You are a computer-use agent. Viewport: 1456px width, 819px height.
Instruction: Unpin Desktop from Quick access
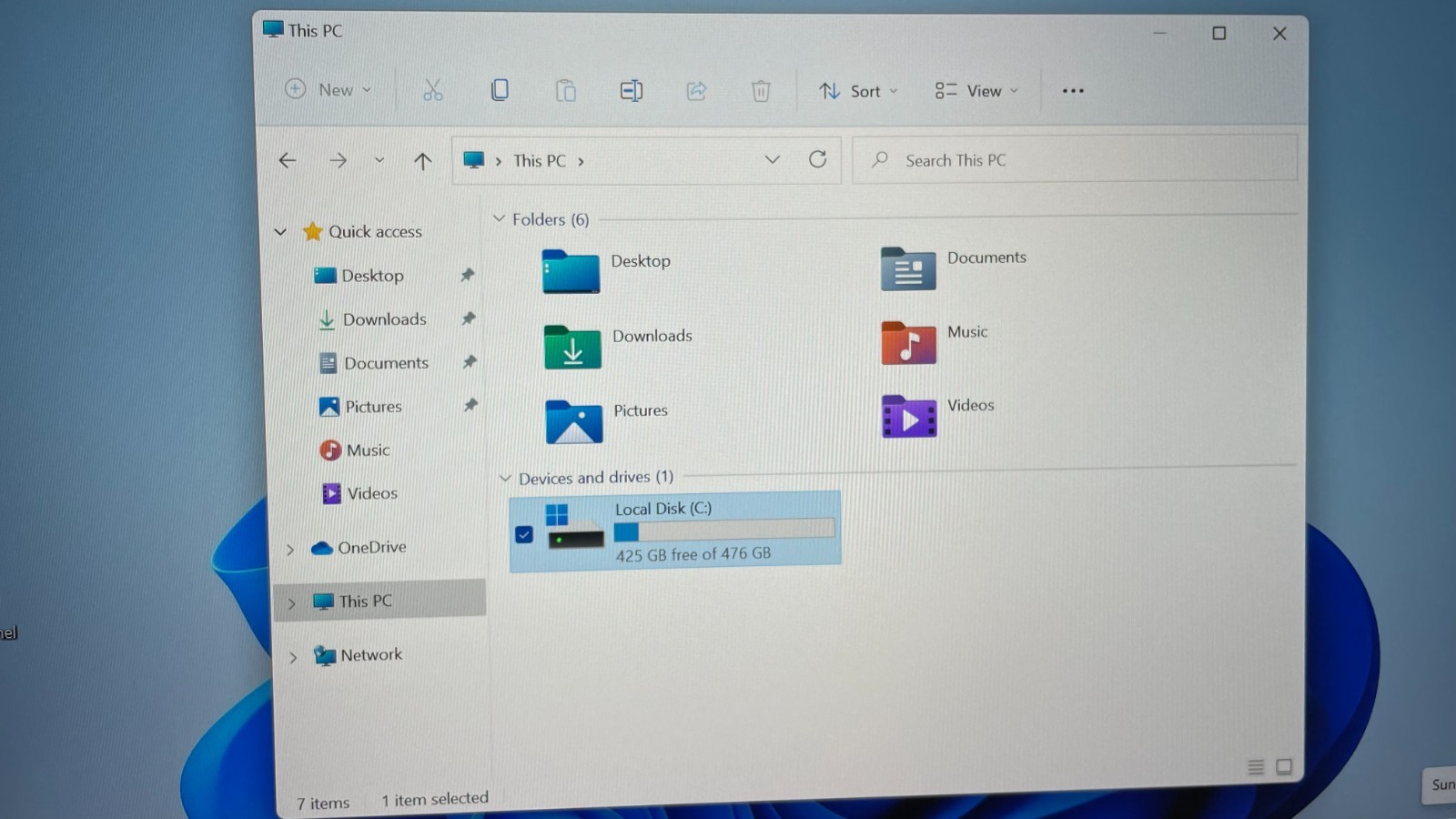click(x=468, y=274)
